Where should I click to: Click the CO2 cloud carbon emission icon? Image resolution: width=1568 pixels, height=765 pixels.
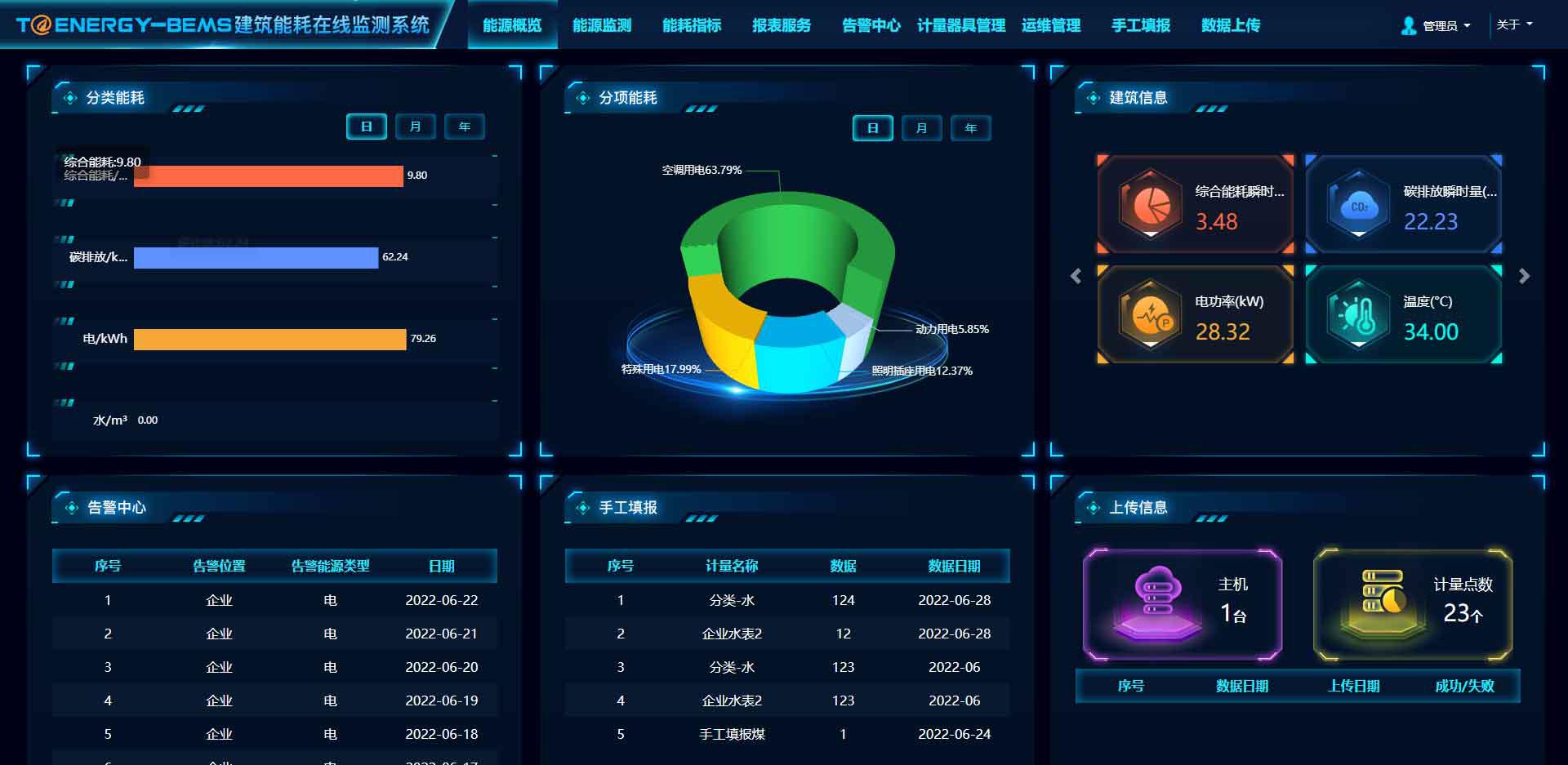(1358, 204)
